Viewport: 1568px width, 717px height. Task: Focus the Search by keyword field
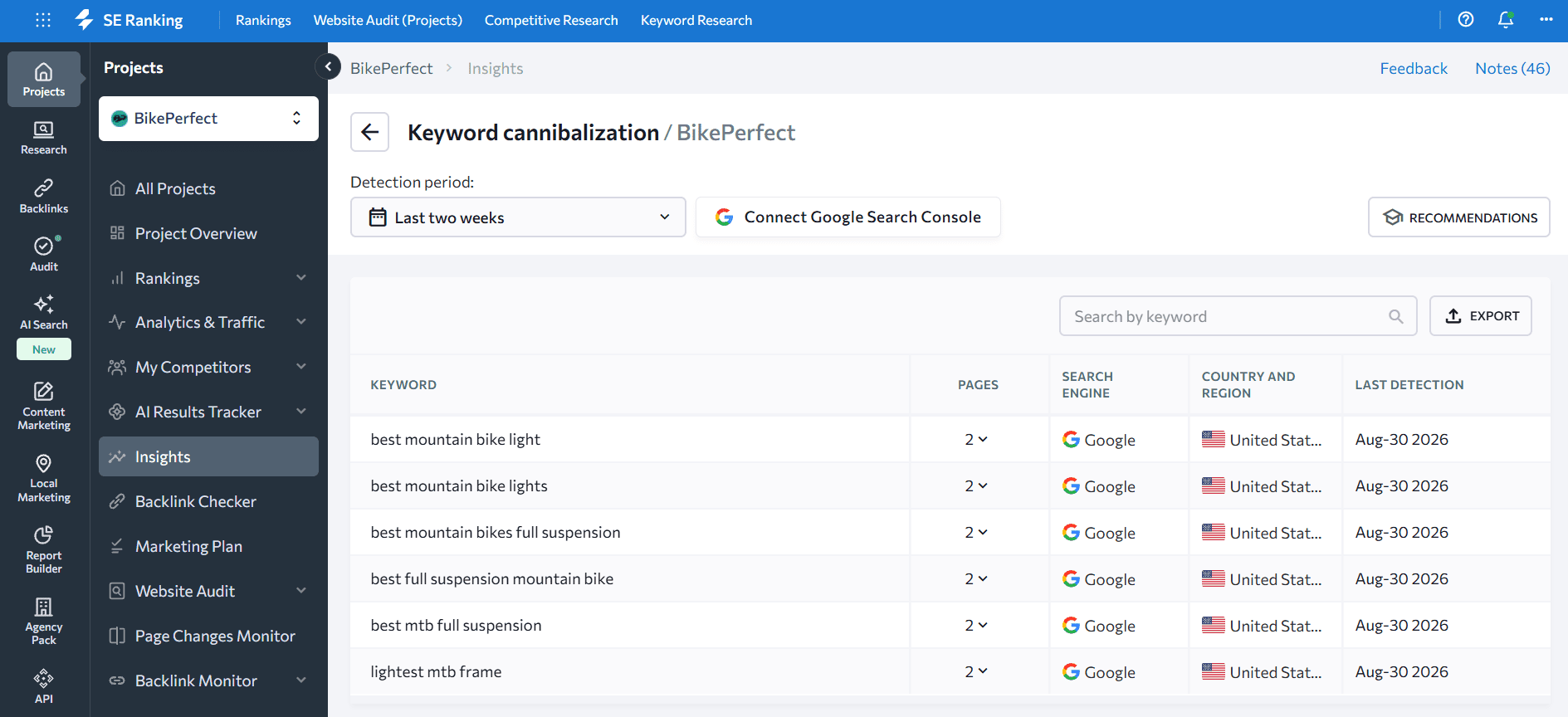[1238, 316]
